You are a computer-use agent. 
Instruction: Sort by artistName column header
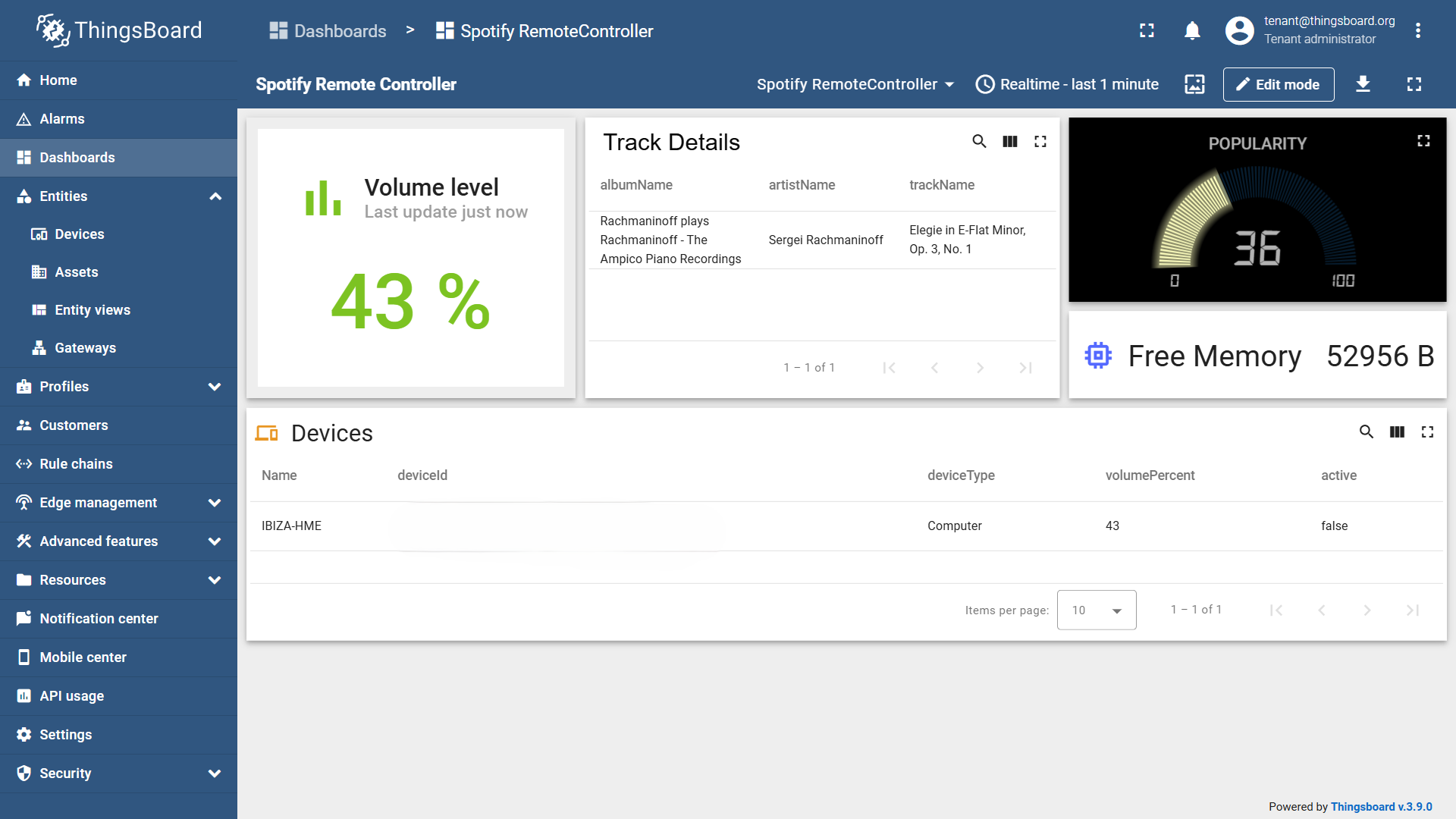pos(802,185)
